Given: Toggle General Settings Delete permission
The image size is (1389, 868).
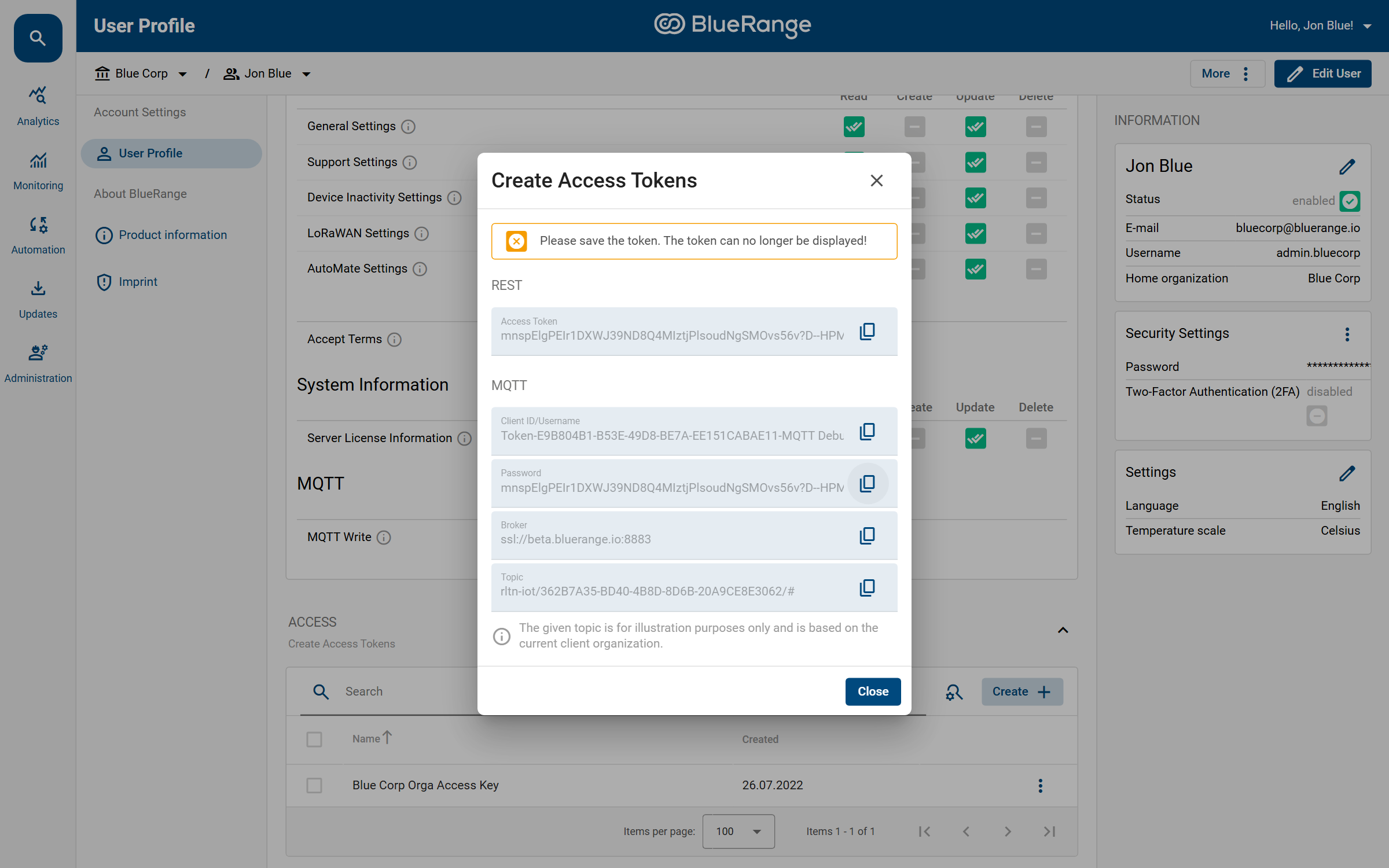Looking at the screenshot, I should coord(1036,127).
